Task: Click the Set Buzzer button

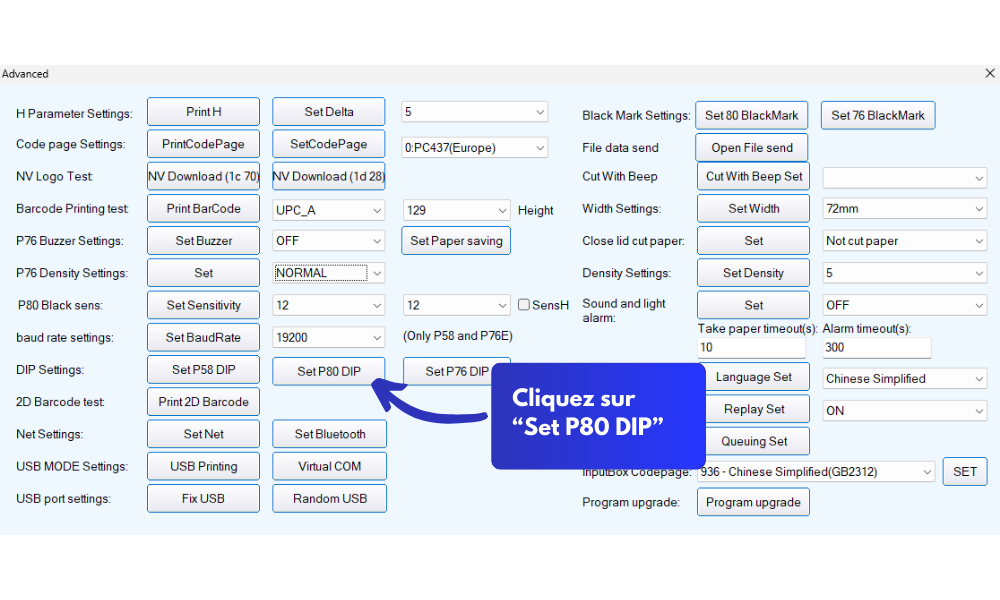Action: (203, 241)
